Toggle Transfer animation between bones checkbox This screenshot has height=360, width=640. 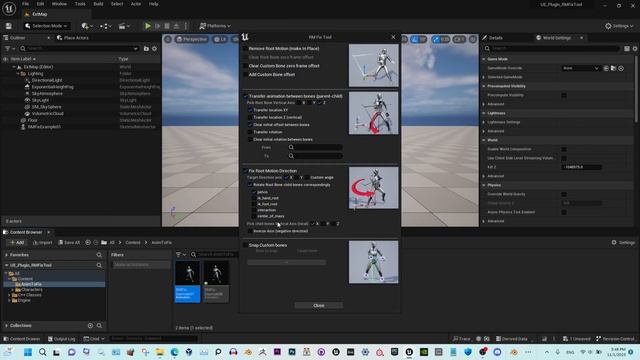pyautogui.click(x=245, y=96)
